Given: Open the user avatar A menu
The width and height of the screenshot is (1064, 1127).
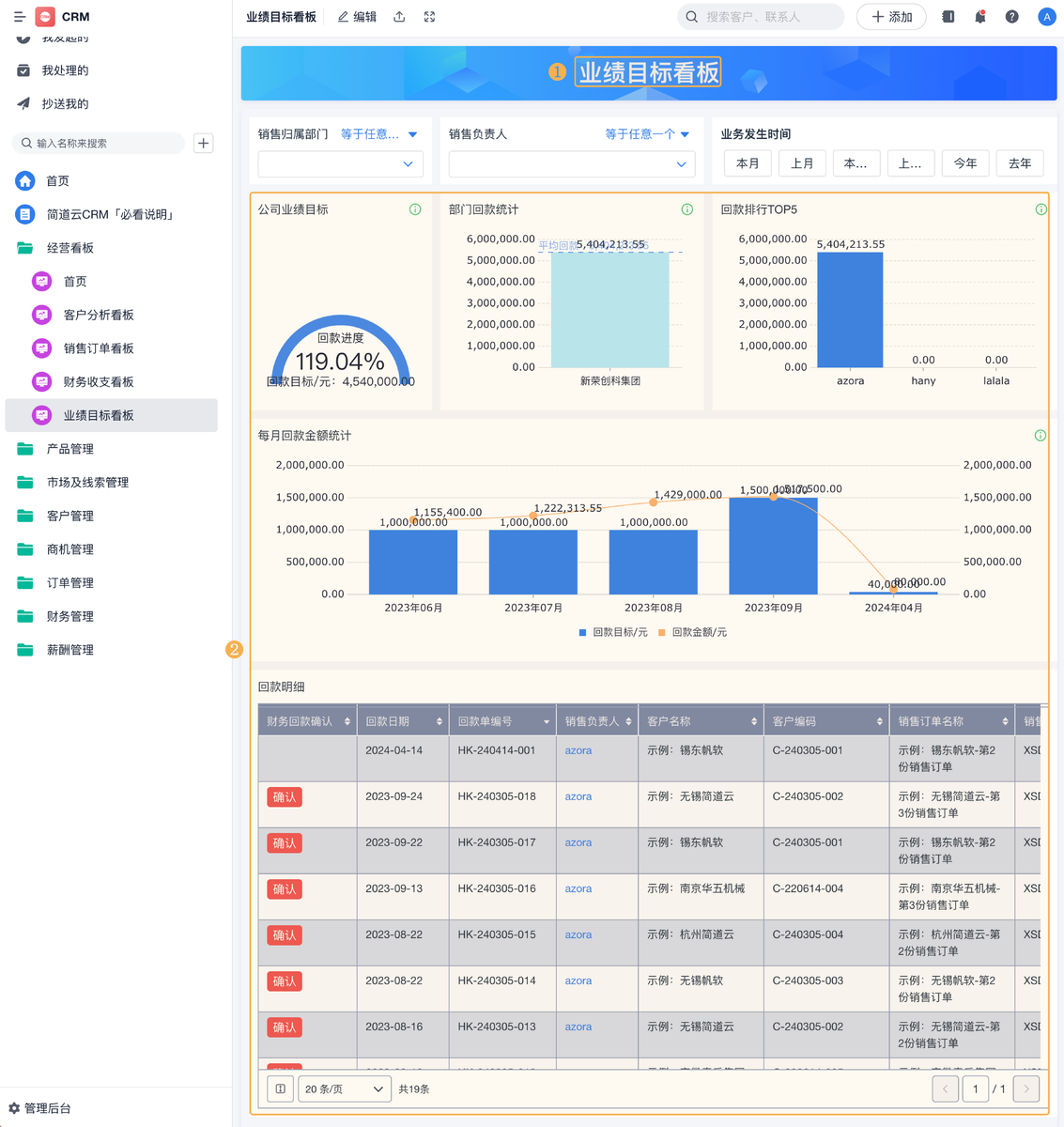Looking at the screenshot, I should coord(1046,17).
